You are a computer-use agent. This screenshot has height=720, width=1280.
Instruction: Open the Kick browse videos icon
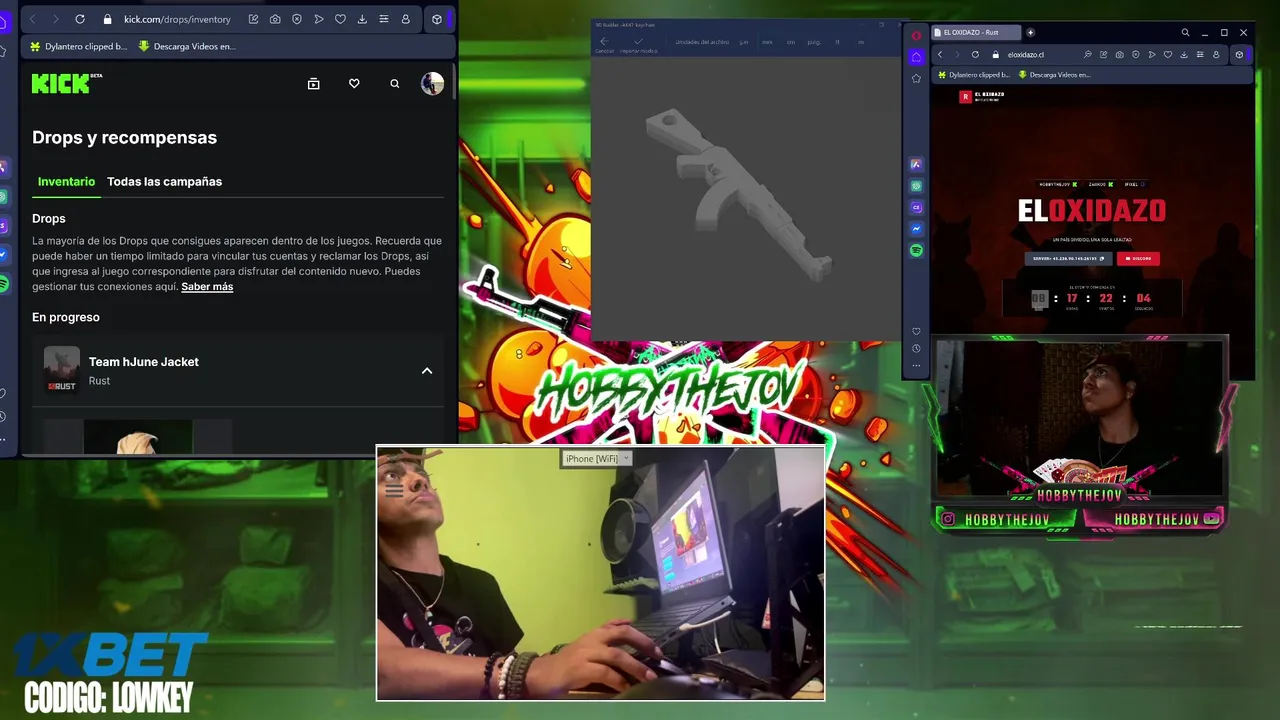313,84
